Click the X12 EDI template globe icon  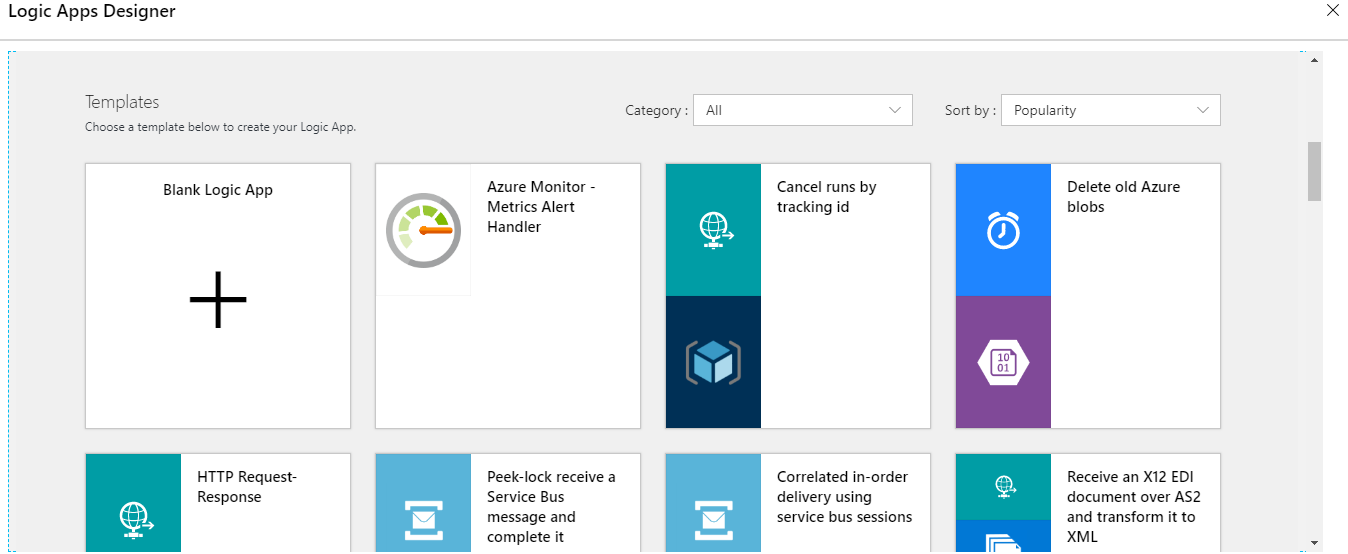1003,487
